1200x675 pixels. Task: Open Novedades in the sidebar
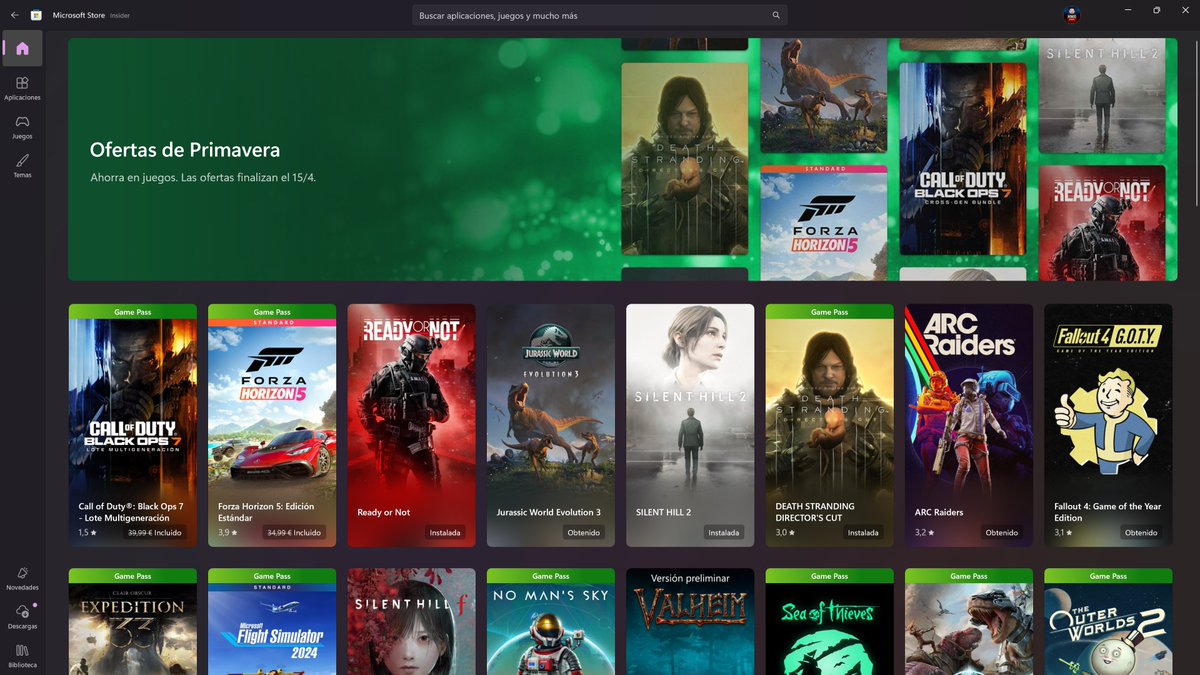pos(22,578)
